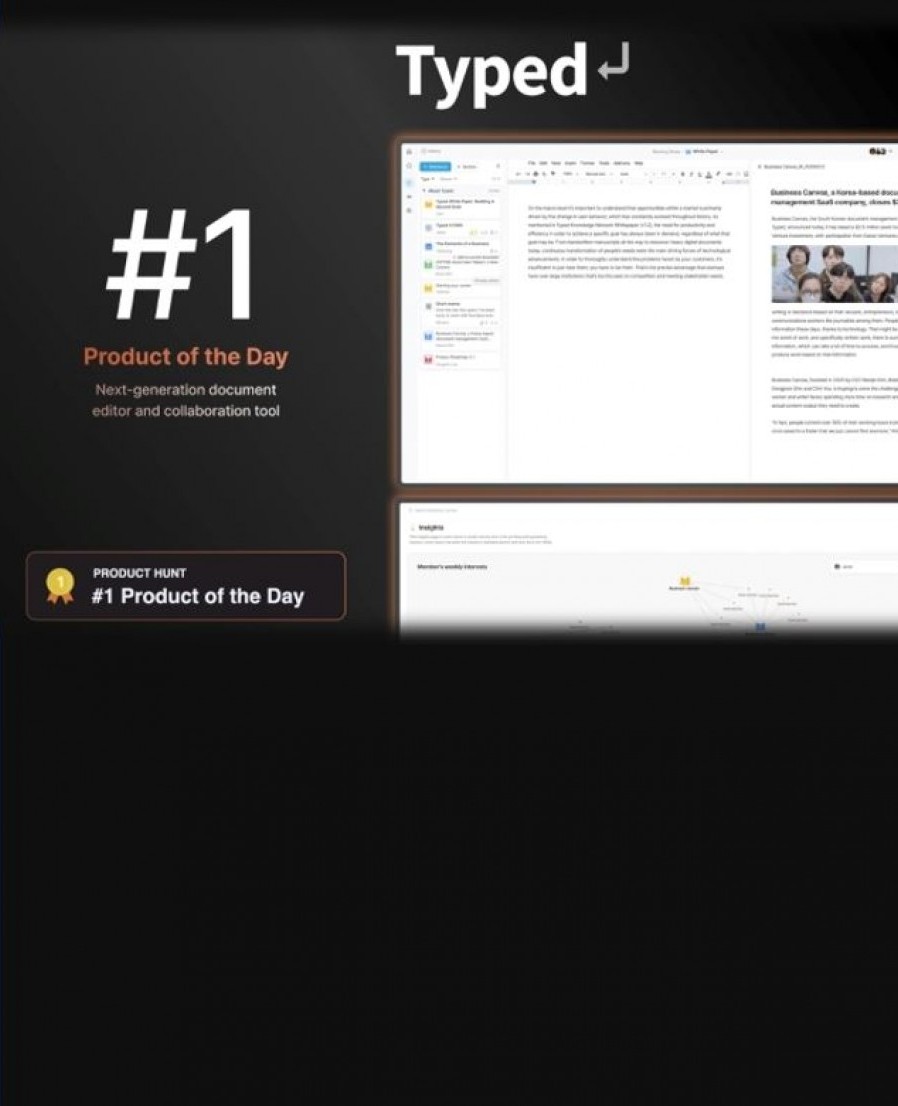Viewport: 898px width, 1106px height.
Task: Click the blue document node in graph
Action: click(760, 626)
